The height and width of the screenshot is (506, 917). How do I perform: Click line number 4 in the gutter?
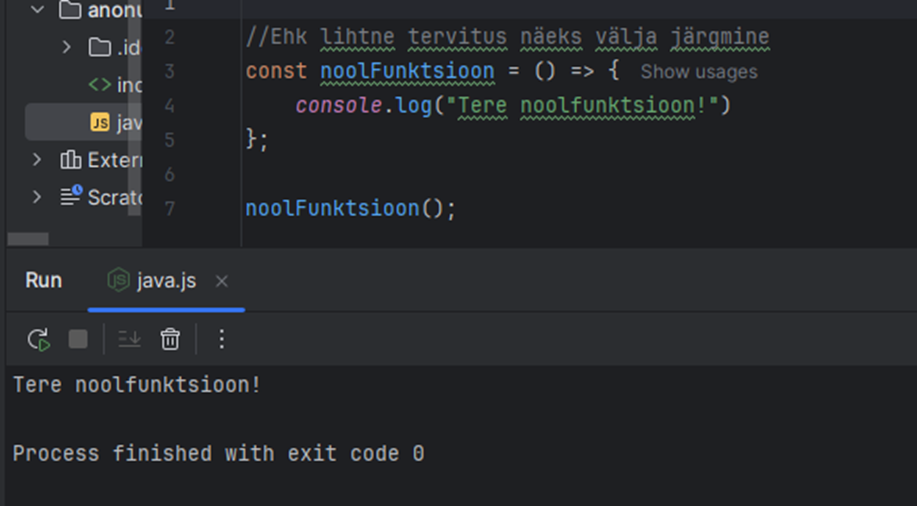168,105
